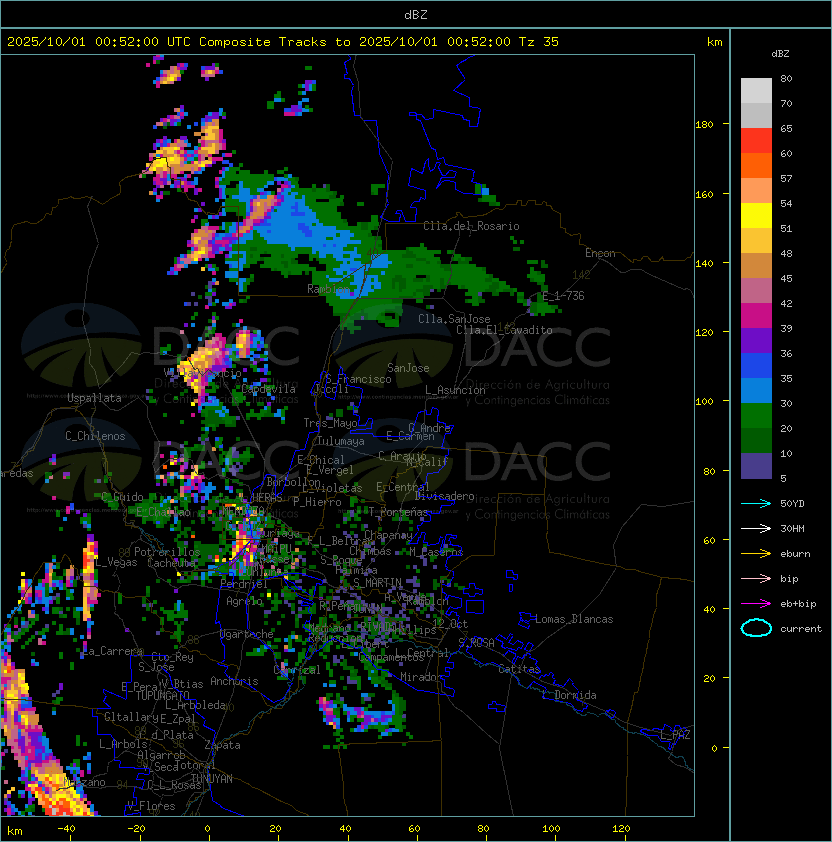Select the dark orange 57-60 dBZ swatch

click(x=756, y=165)
